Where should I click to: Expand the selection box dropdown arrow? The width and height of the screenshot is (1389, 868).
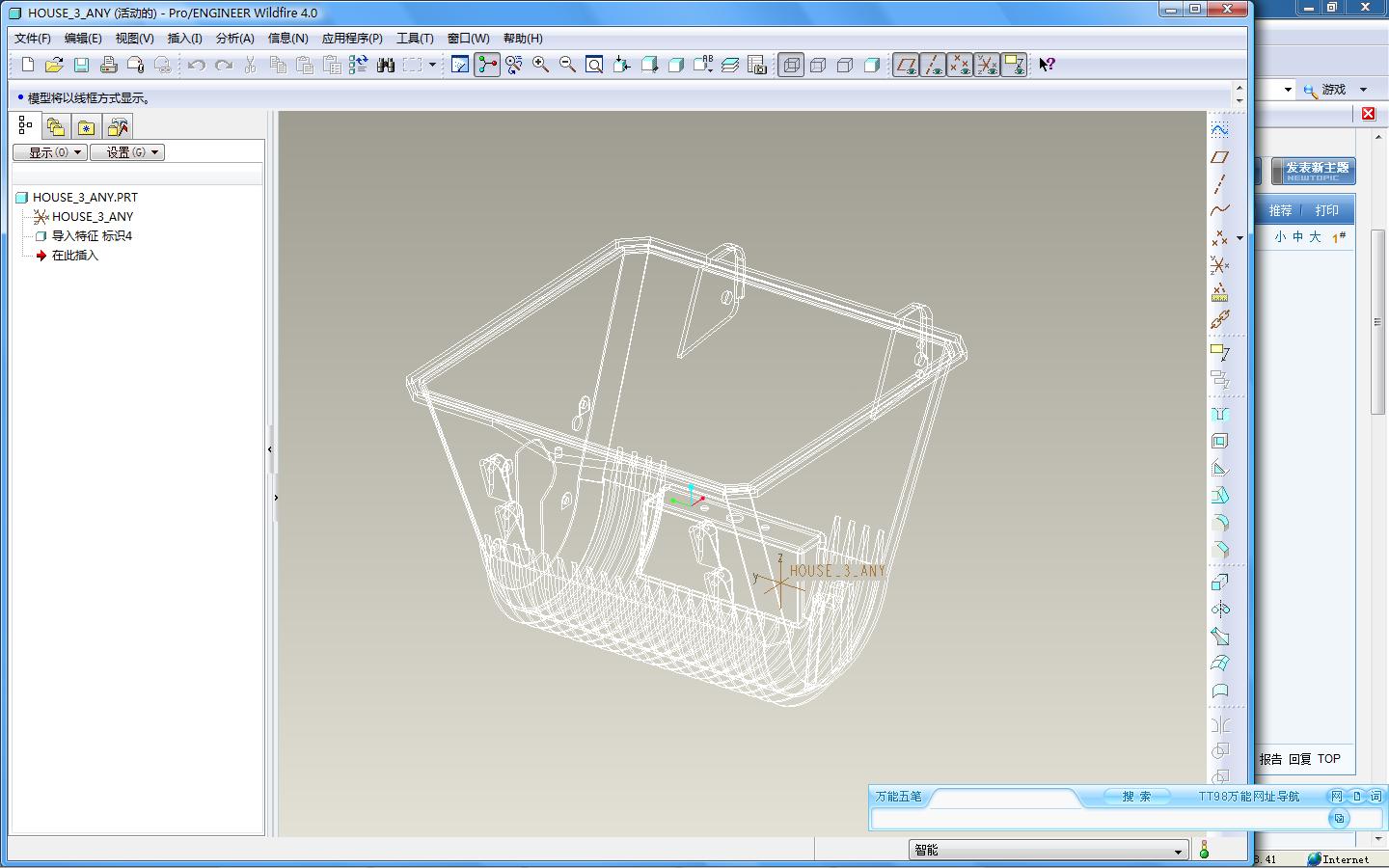click(x=432, y=65)
